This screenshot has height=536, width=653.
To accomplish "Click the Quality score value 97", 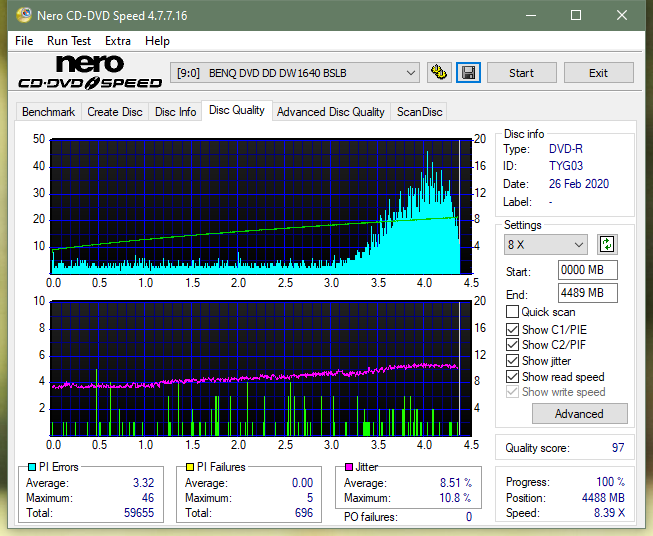I will click(618, 448).
